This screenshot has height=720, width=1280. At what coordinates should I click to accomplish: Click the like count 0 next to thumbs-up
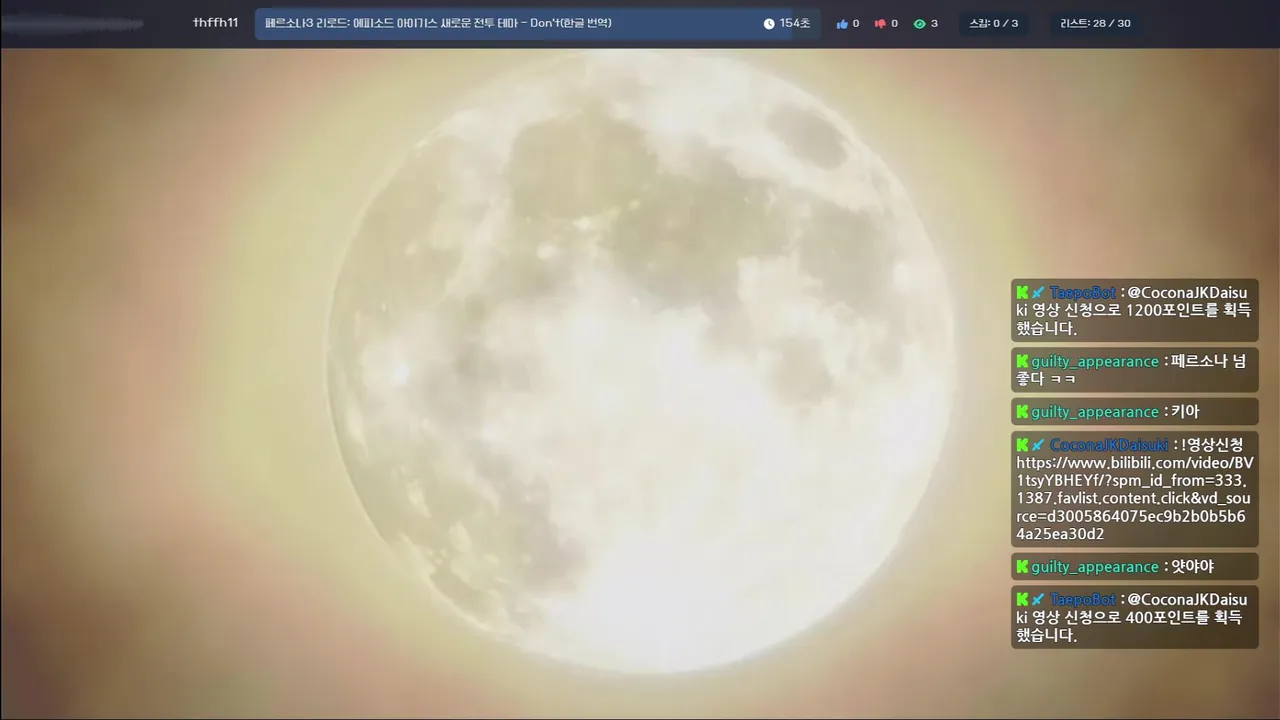click(x=856, y=23)
